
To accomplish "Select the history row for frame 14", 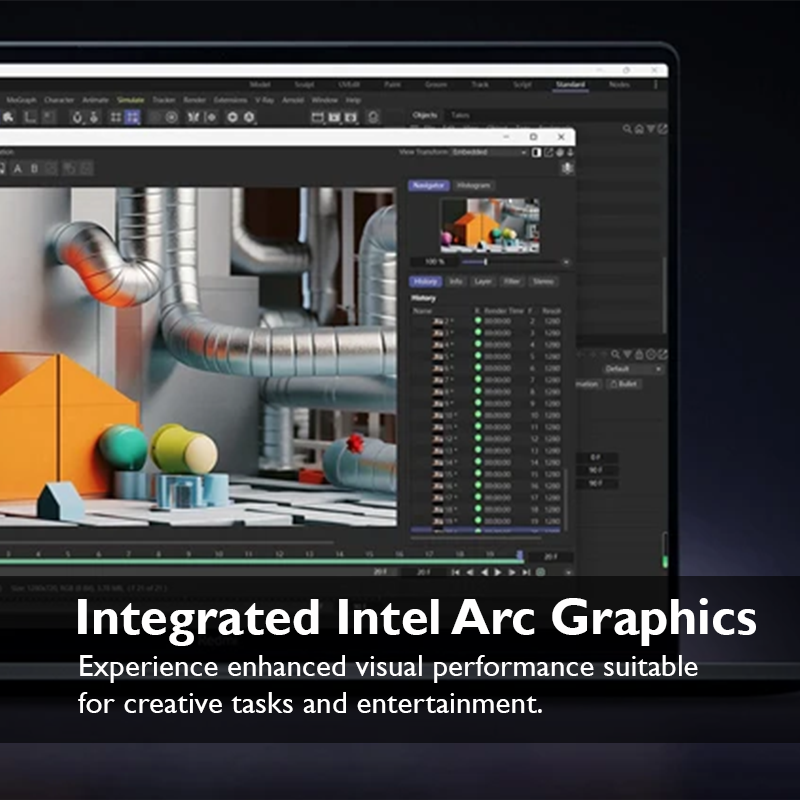I will pyautogui.click(x=486, y=462).
